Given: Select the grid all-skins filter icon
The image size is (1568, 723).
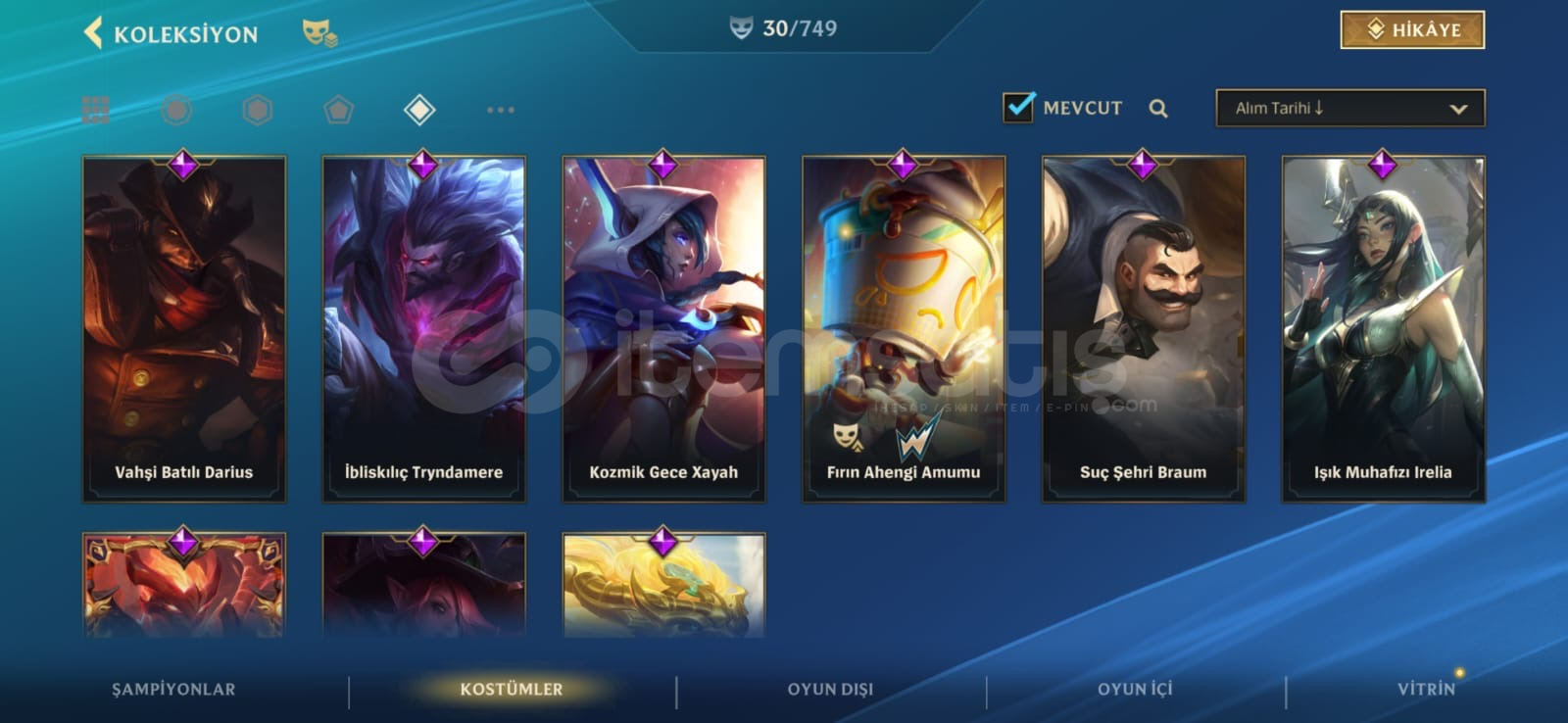Looking at the screenshot, I should (x=96, y=110).
